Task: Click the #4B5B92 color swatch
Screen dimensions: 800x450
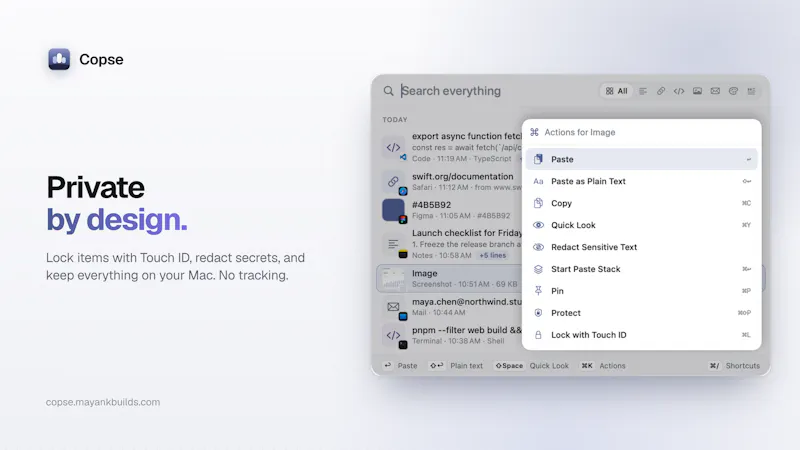Action: (393, 210)
